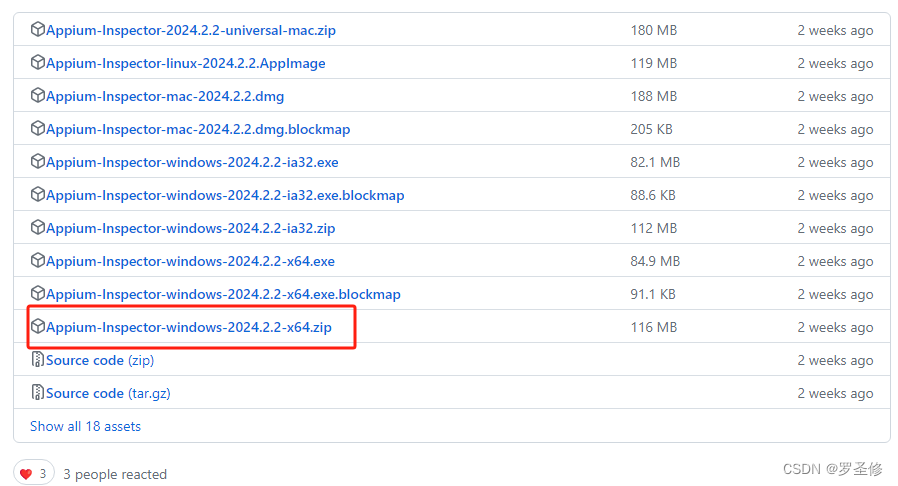Click package icon beside universal-mac.zip asset
Image resolution: width=898 pixels, height=486 pixels.
click(x=38, y=29)
